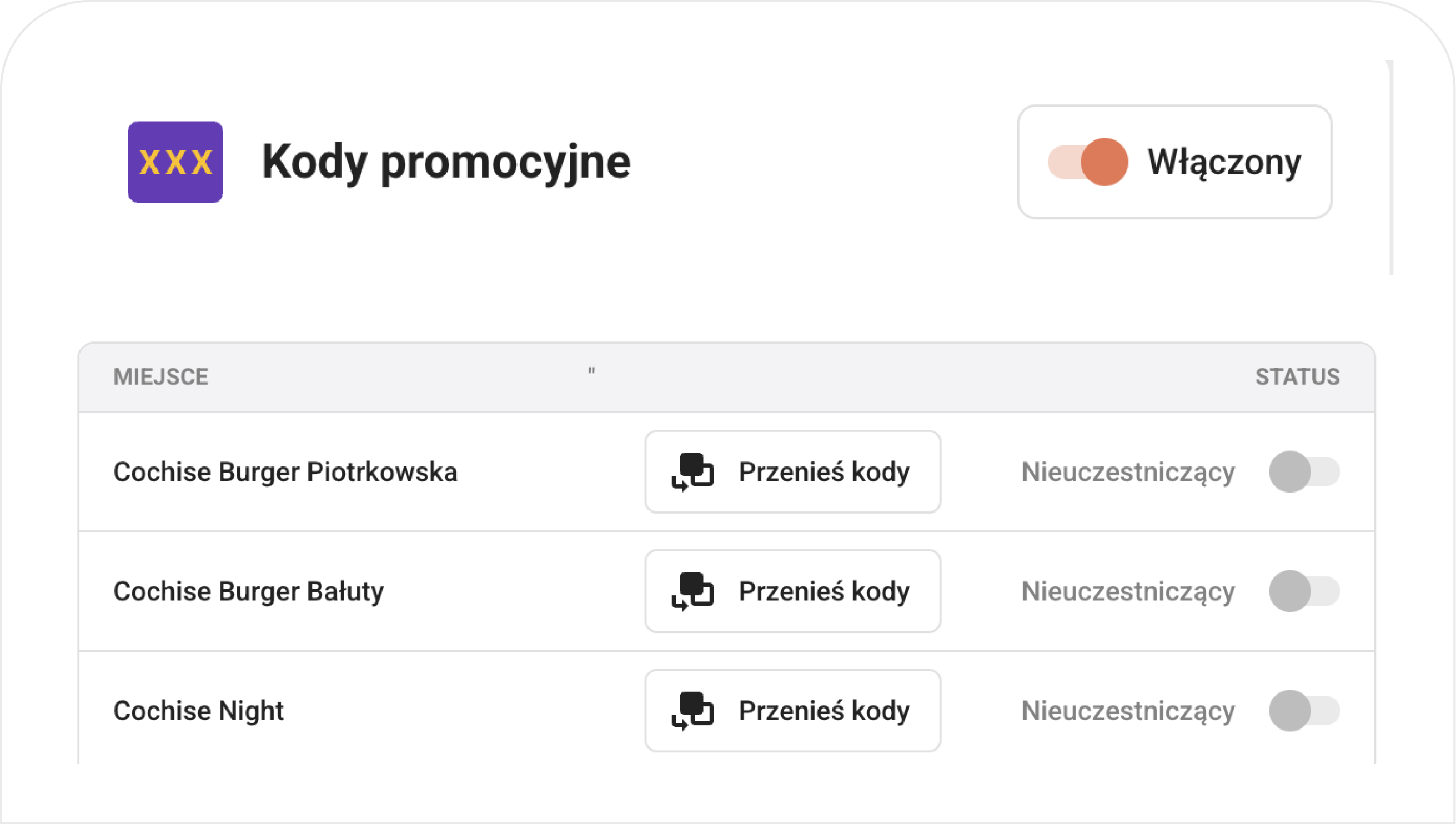Switch on the Cochise Night status toggle
This screenshot has width=1456, height=824.
pos(1304,711)
